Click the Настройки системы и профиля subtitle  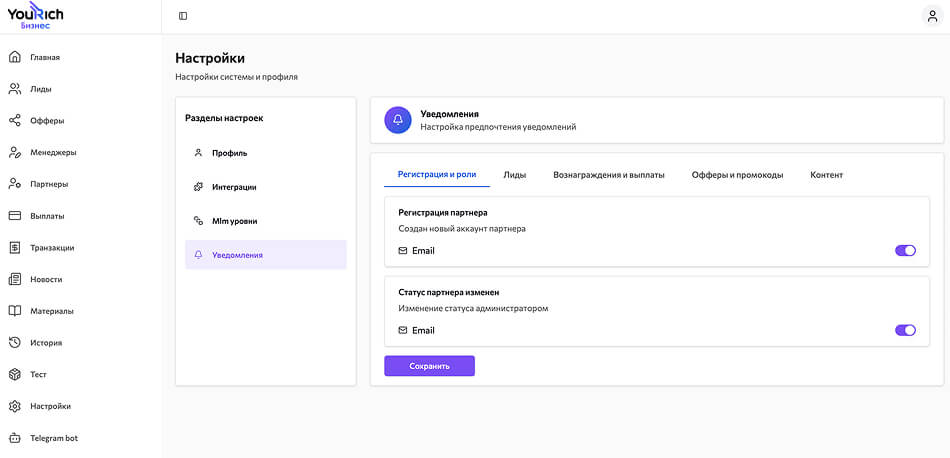click(236, 77)
